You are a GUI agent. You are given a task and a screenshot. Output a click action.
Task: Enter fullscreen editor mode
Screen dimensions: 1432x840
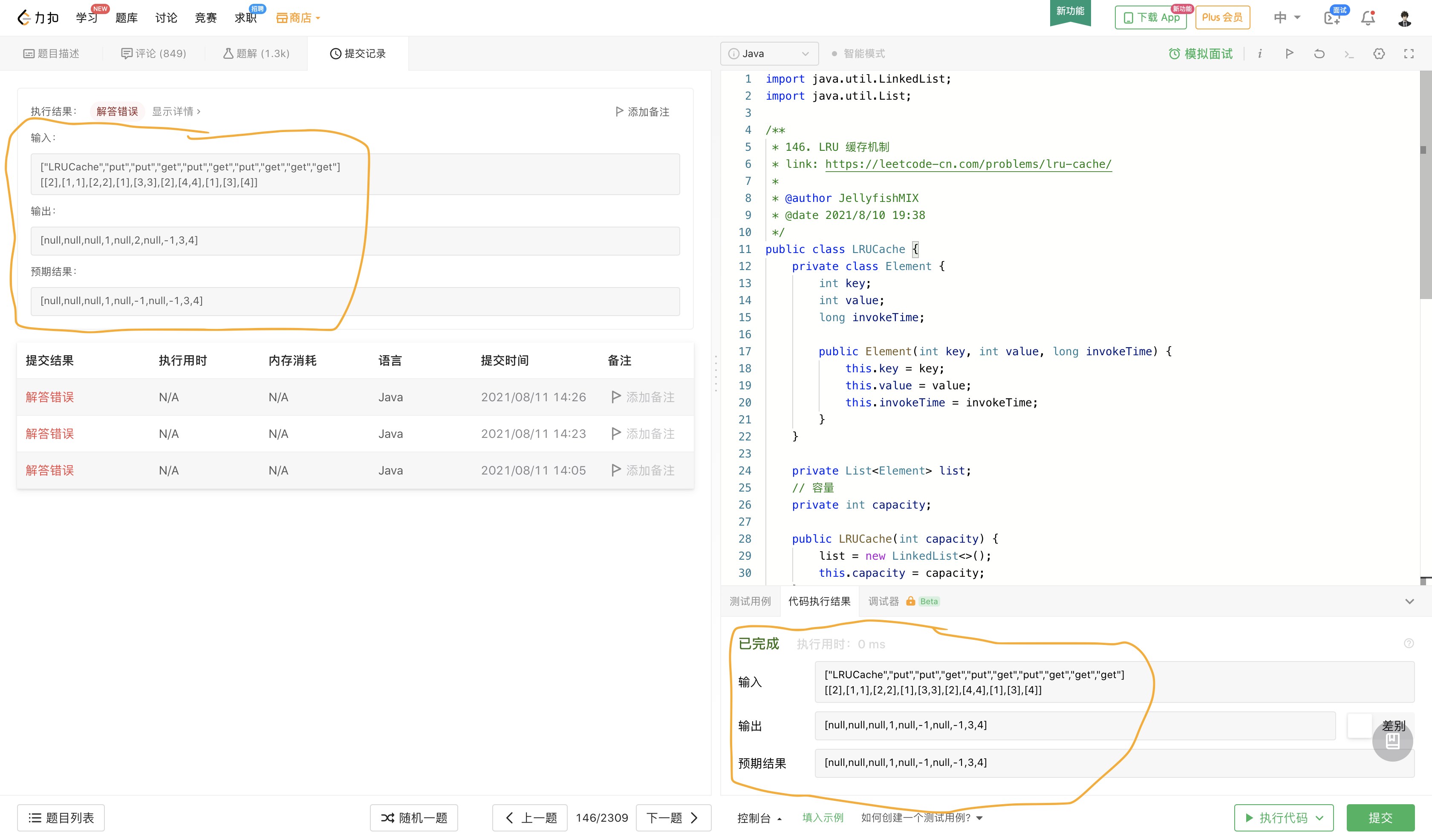pos(1409,53)
